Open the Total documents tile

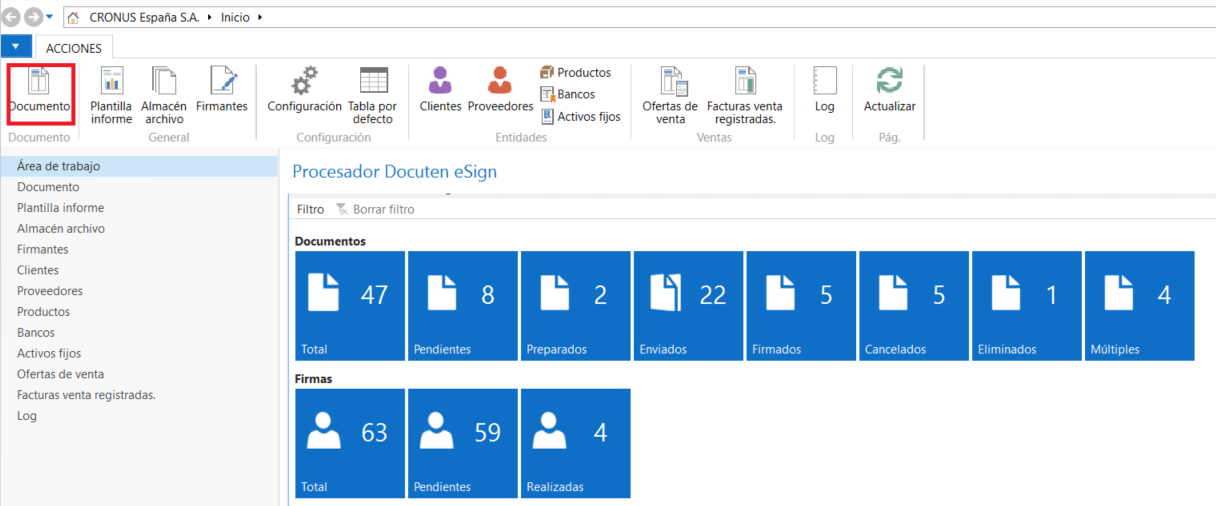click(350, 306)
